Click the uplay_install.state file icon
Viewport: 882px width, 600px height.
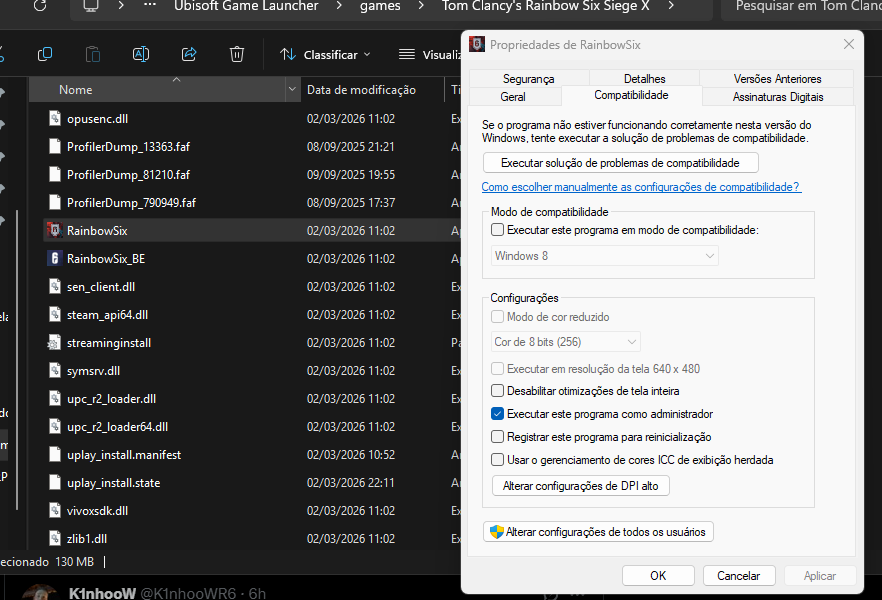point(55,483)
